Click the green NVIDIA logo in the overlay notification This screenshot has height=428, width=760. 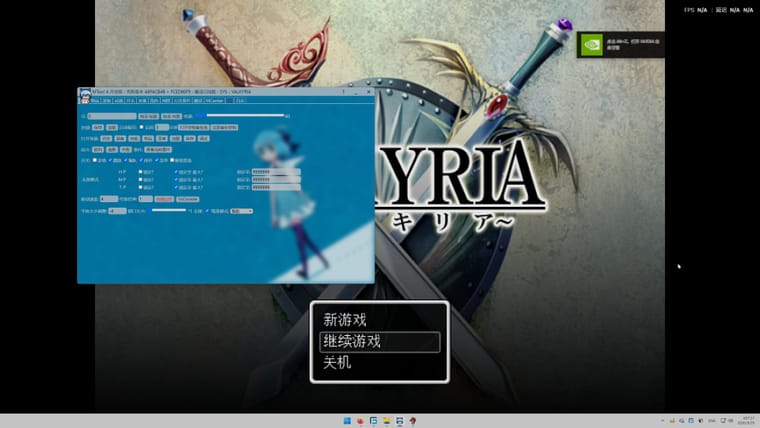coord(591,45)
